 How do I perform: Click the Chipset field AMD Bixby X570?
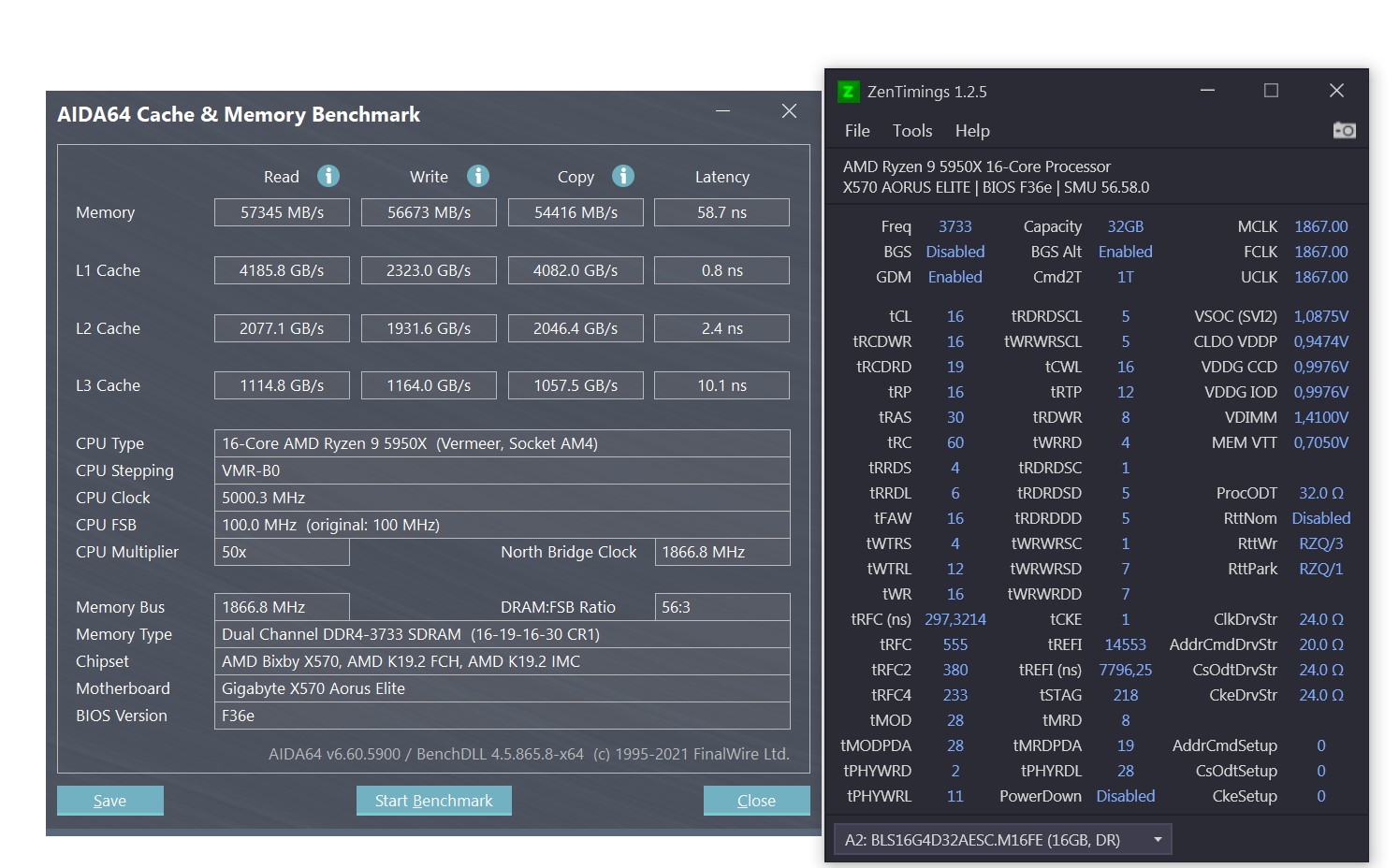click(x=503, y=661)
